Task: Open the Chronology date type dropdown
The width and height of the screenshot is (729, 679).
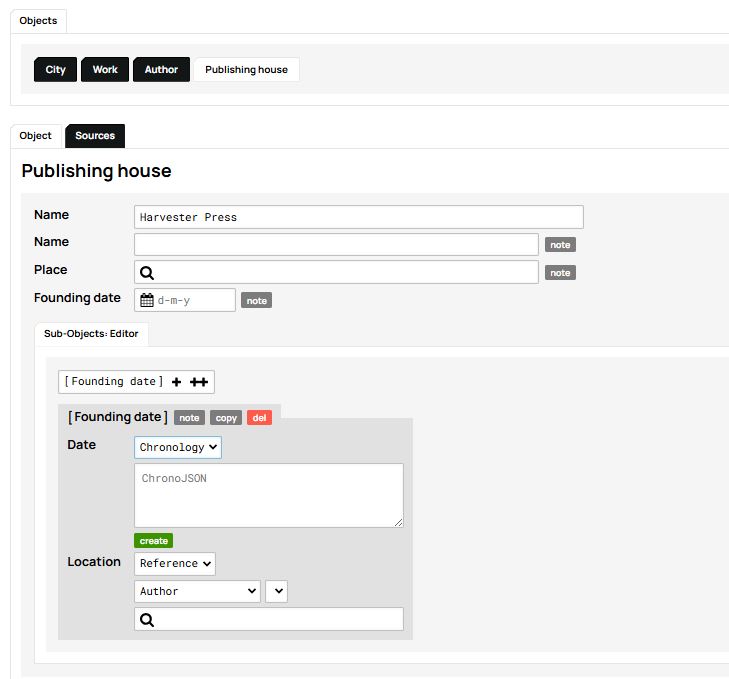Action: pyautogui.click(x=178, y=447)
